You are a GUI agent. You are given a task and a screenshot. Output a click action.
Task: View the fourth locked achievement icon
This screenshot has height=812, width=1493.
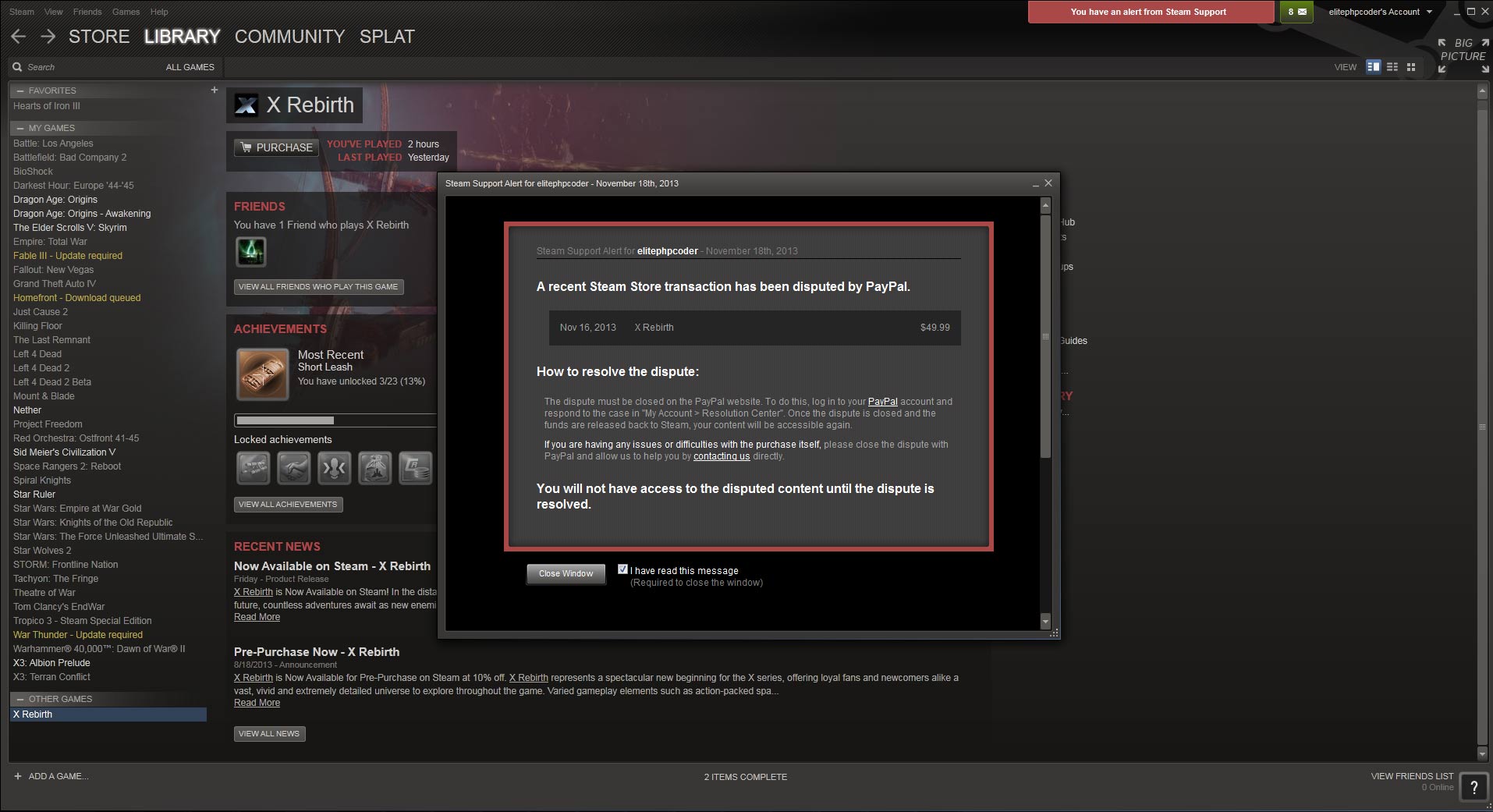click(375, 468)
